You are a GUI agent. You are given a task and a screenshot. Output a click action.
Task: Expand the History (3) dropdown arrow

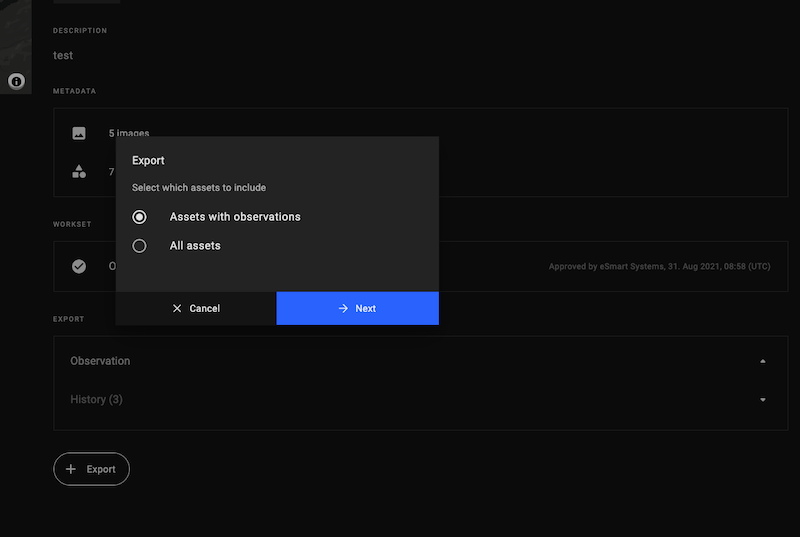point(763,400)
